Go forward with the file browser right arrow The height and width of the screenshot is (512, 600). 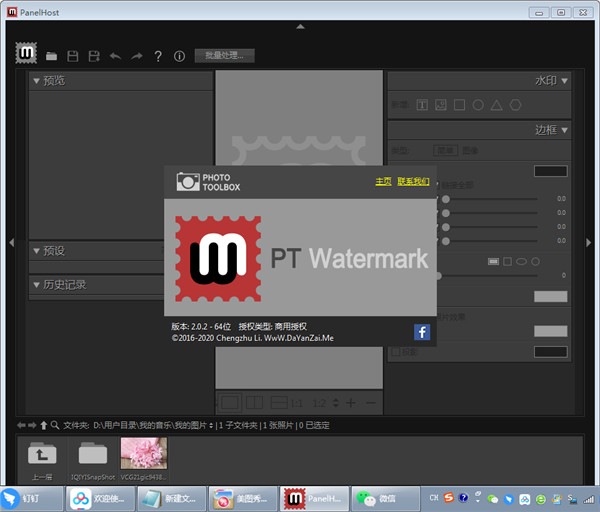32,425
